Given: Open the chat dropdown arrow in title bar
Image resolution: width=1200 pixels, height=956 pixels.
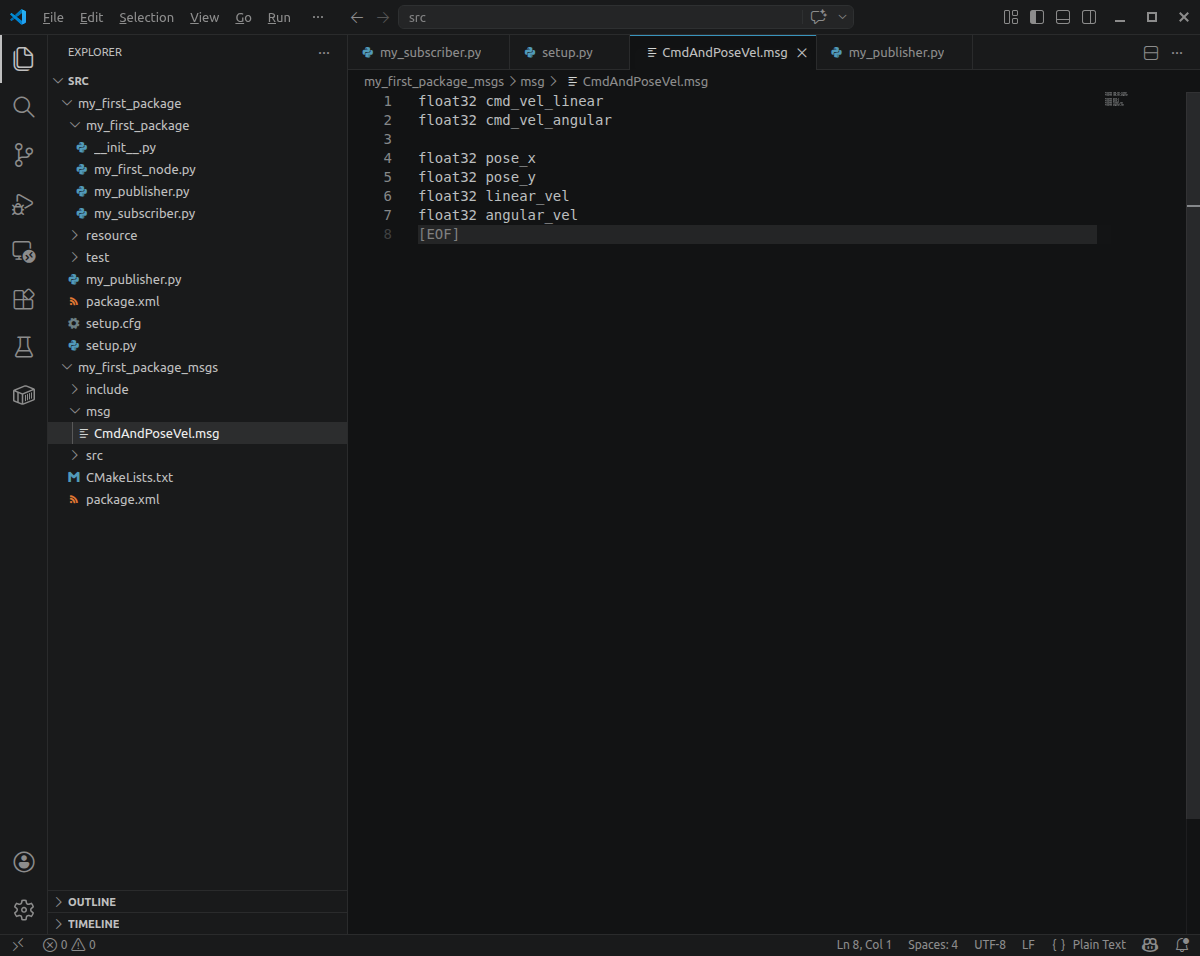Looking at the screenshot, I should click(x=843, y=17).
